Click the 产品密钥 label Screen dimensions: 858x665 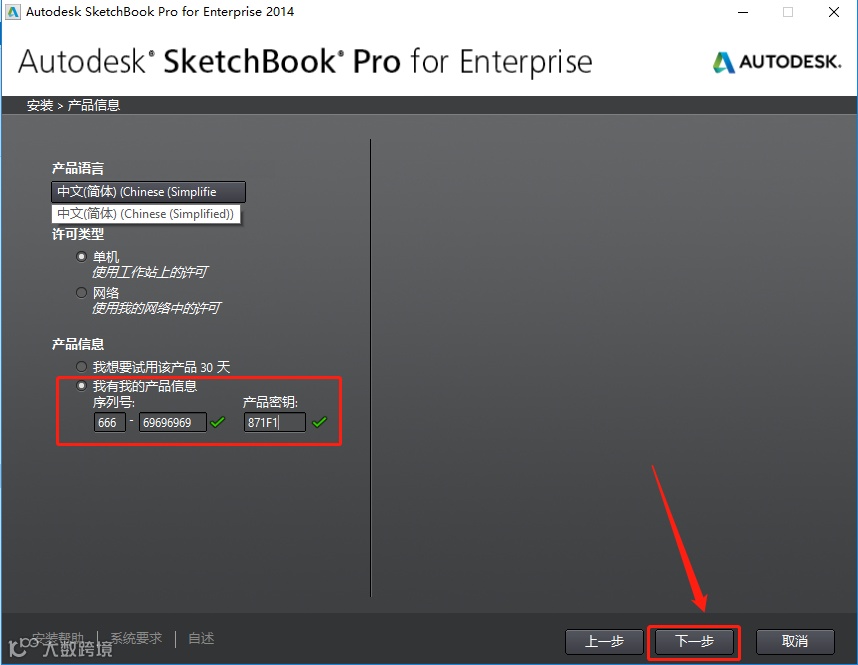point(270,402)
